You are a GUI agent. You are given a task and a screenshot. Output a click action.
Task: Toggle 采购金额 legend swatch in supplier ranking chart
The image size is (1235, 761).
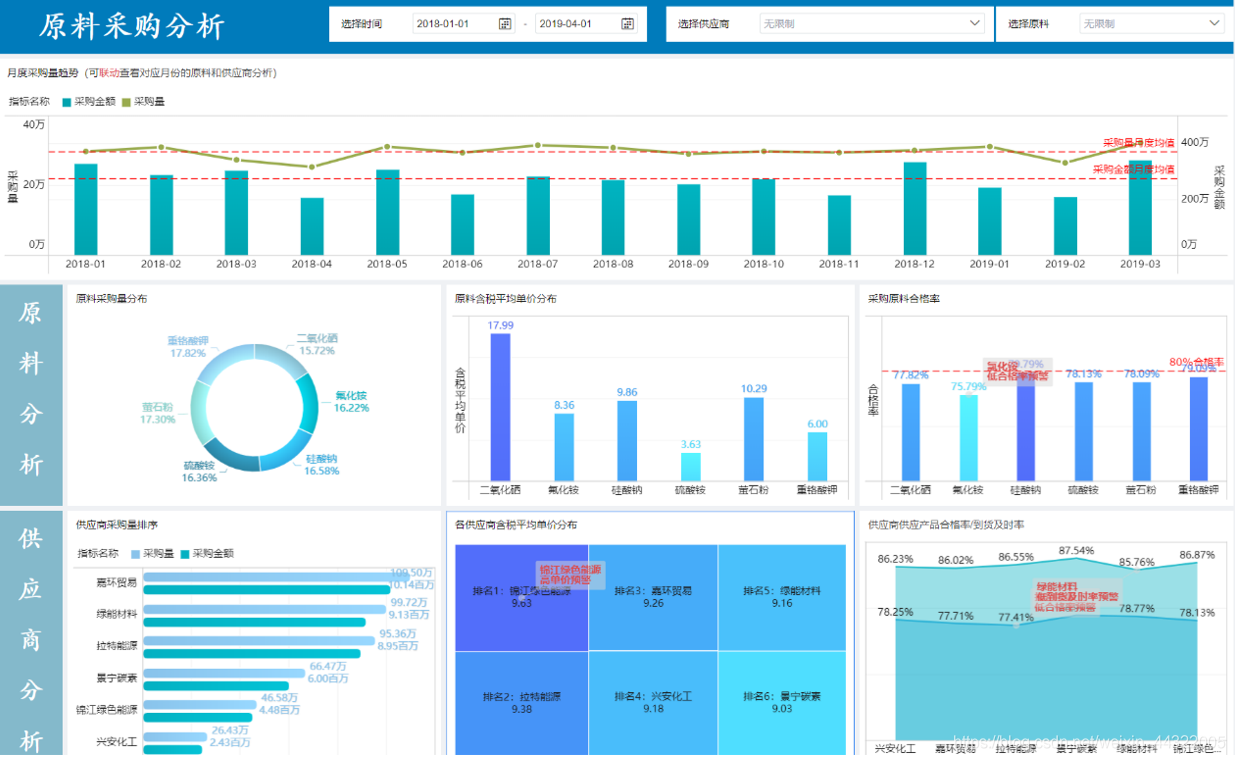pos(185,553)
